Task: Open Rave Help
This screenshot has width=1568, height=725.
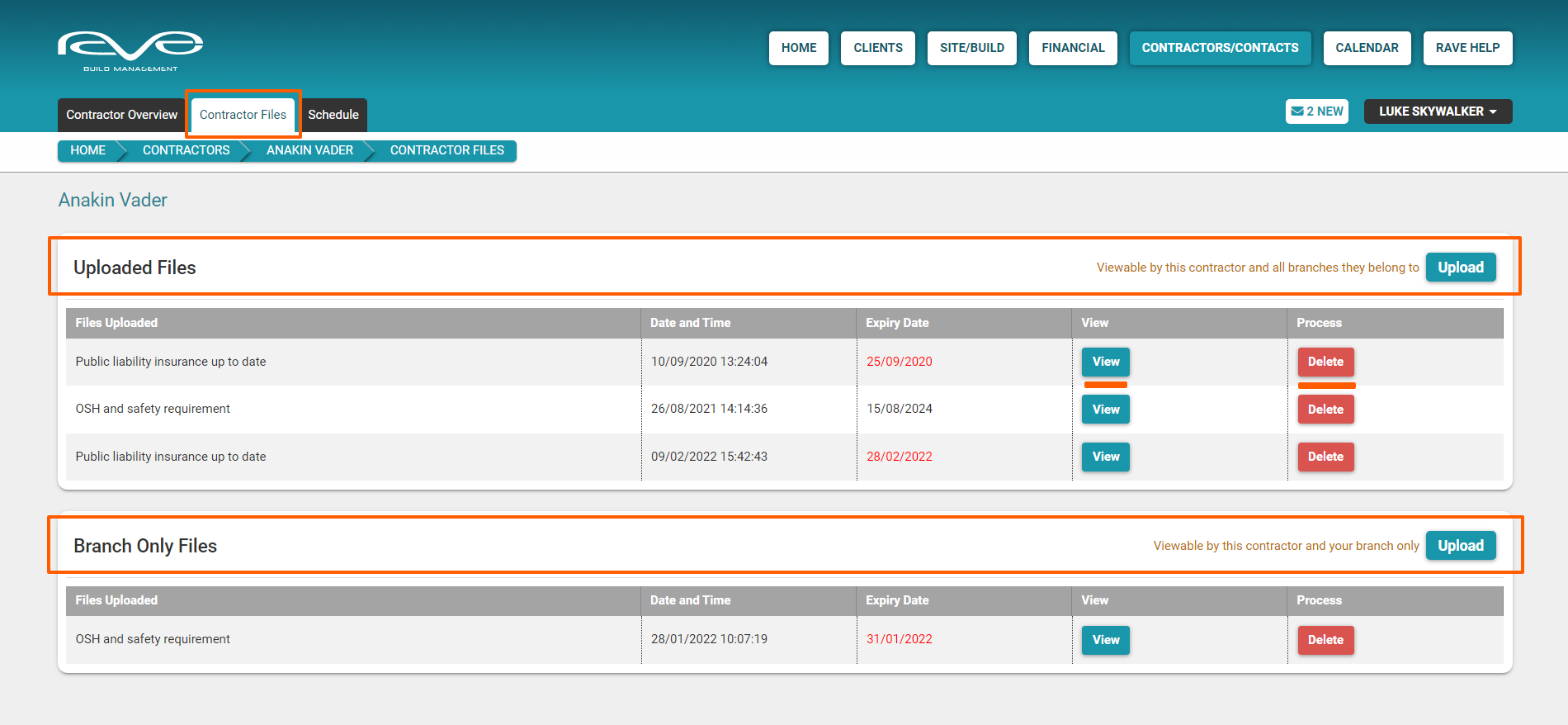Action: tap(1466, 48)
